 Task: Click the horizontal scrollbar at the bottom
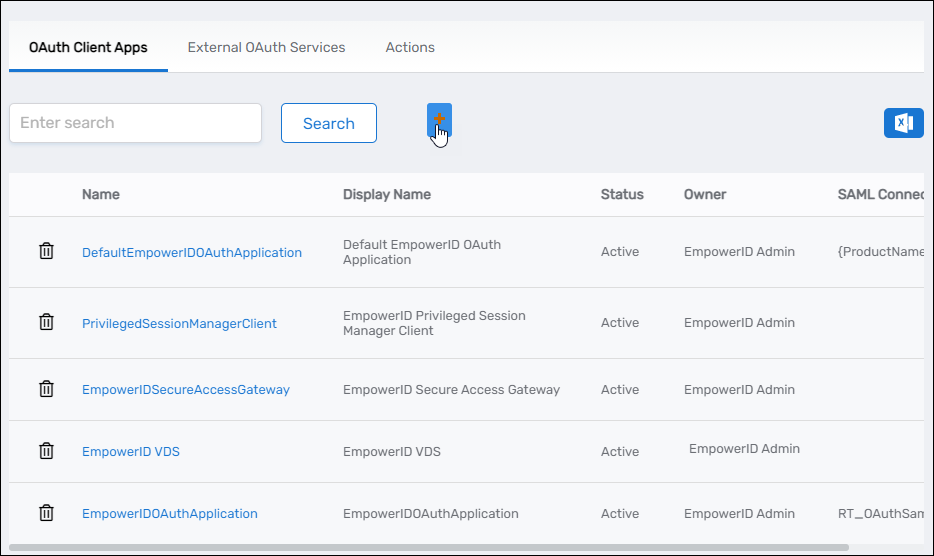click(x=429, y=547)
